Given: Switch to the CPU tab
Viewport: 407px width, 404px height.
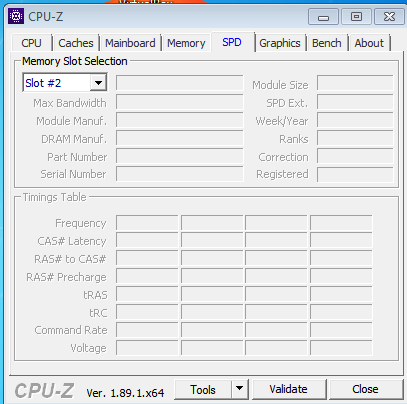Looking at the screenshot, I should point(31,43).
